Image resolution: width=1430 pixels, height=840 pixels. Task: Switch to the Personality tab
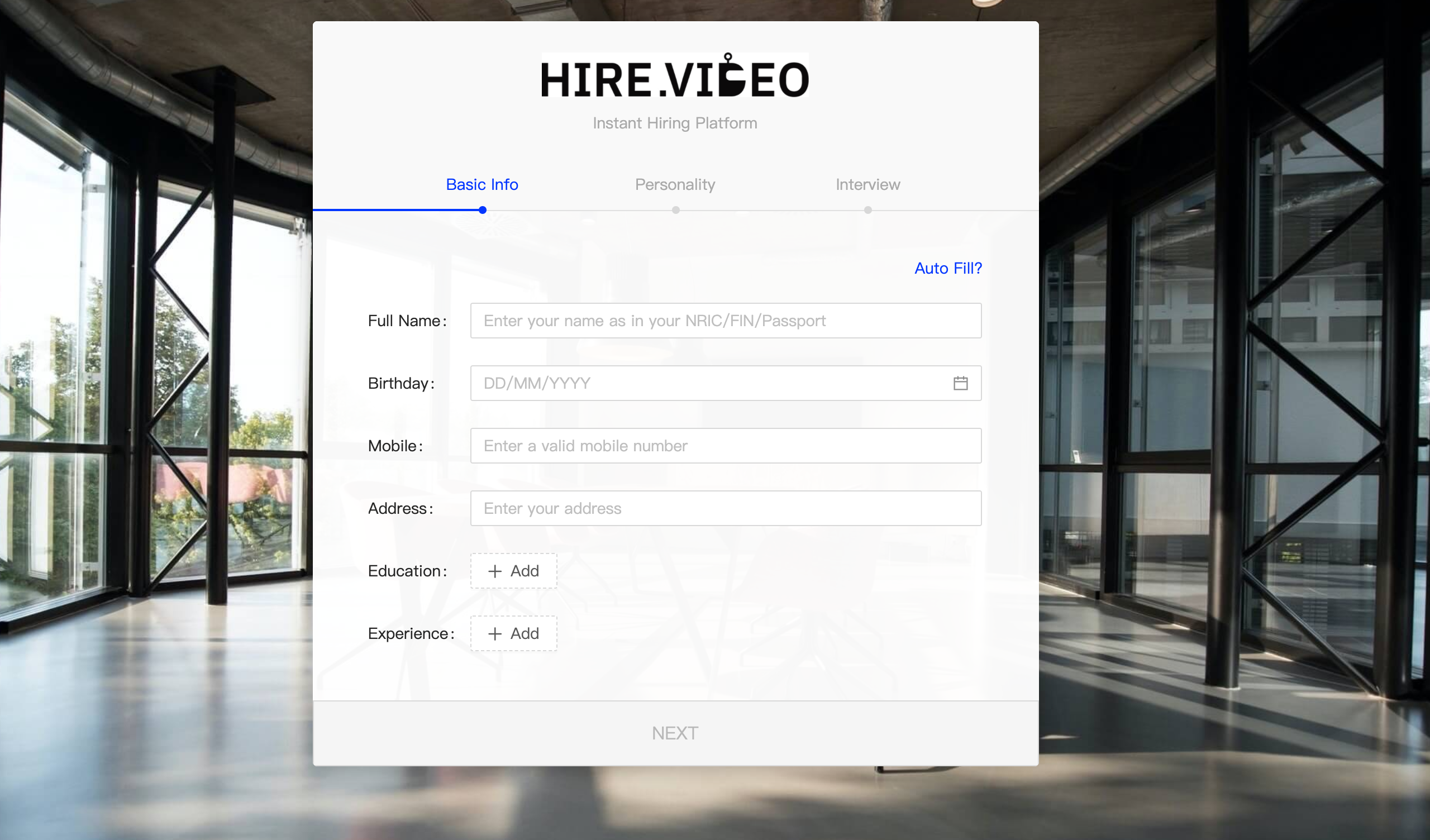(675, 184)
